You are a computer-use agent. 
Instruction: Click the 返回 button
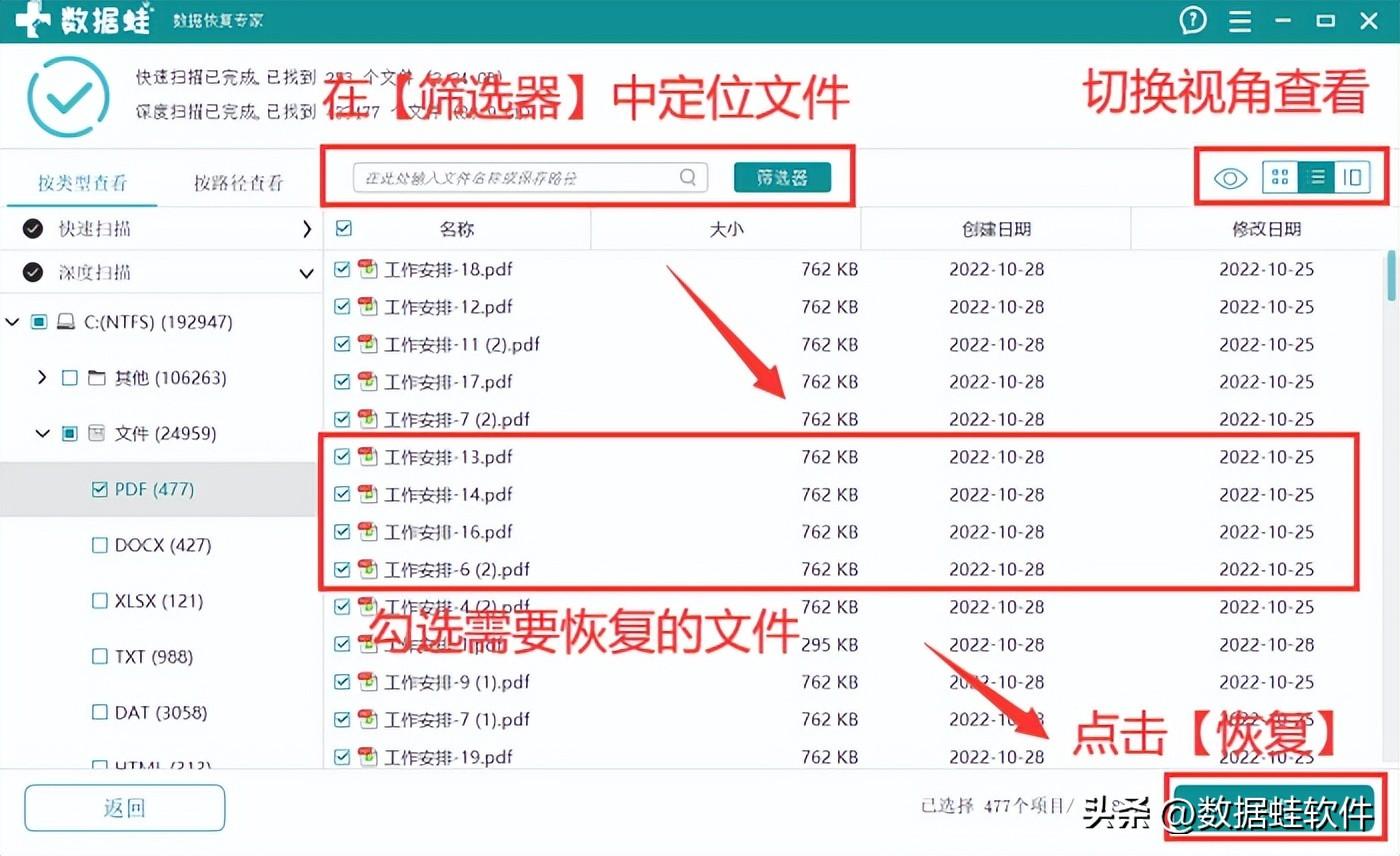click(123, 807)
